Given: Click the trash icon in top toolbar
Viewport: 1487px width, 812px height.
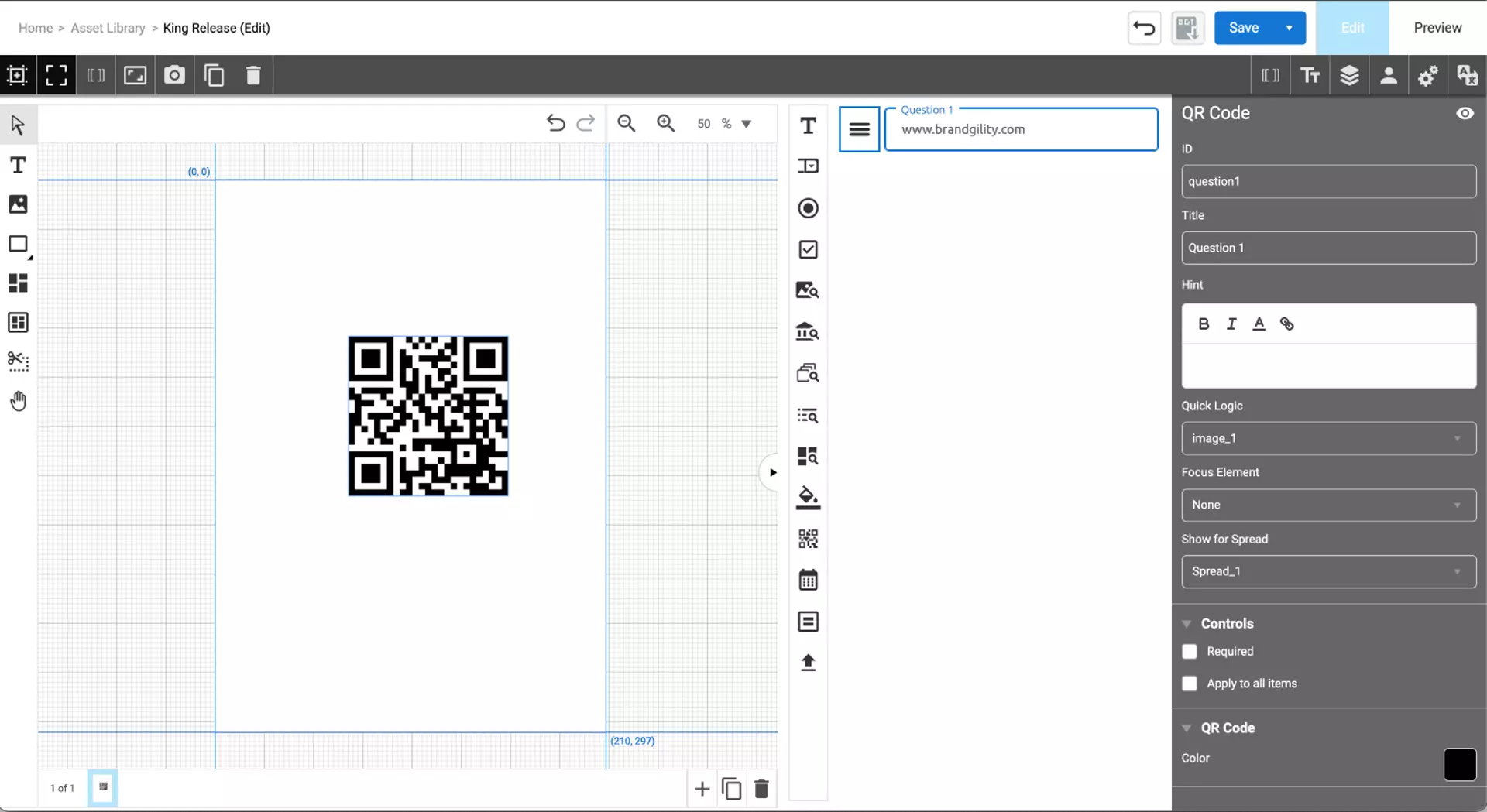Looking at the screenshot, I should coord(253,75).
